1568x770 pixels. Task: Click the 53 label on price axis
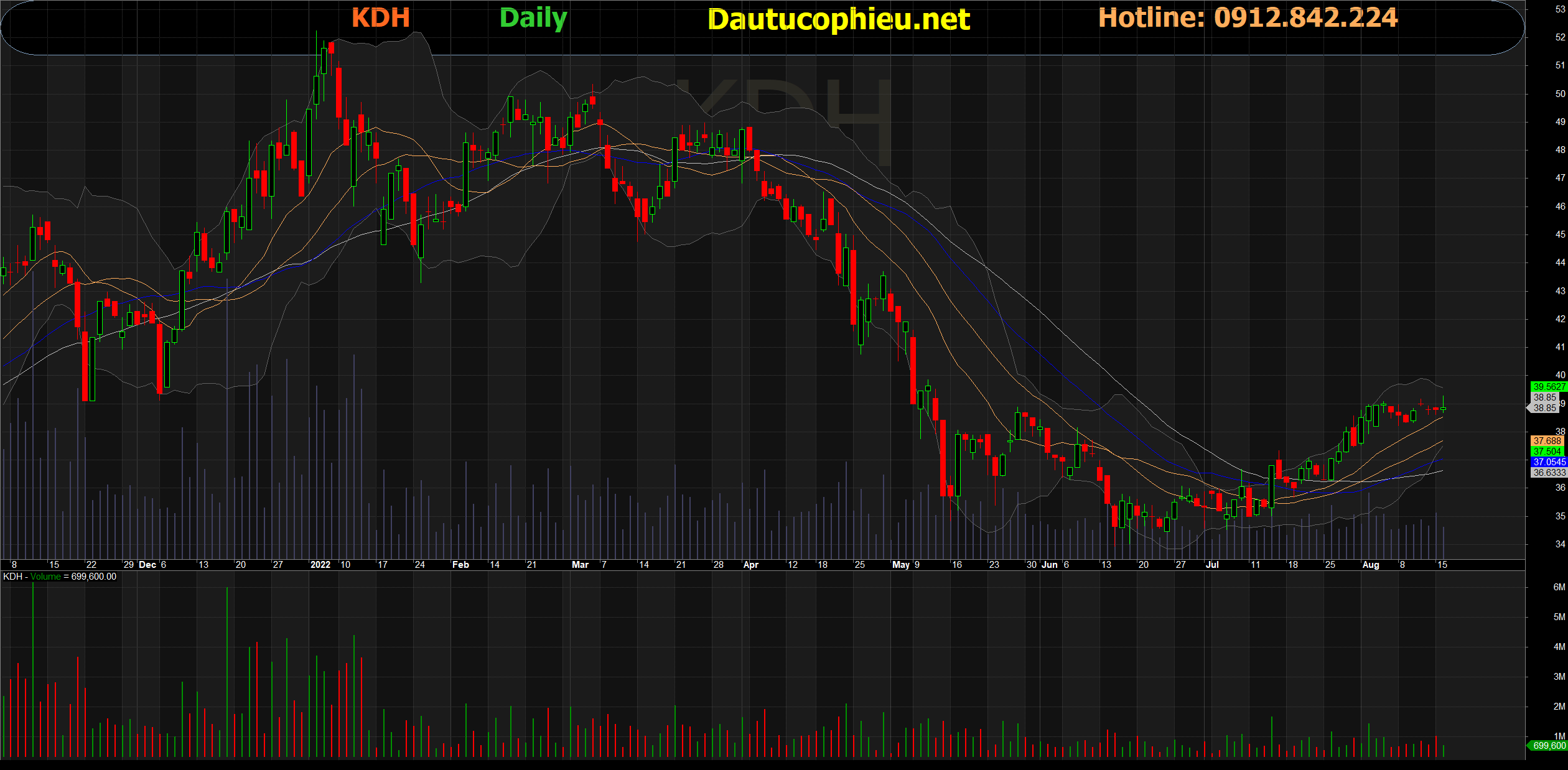pos(1560,9)
